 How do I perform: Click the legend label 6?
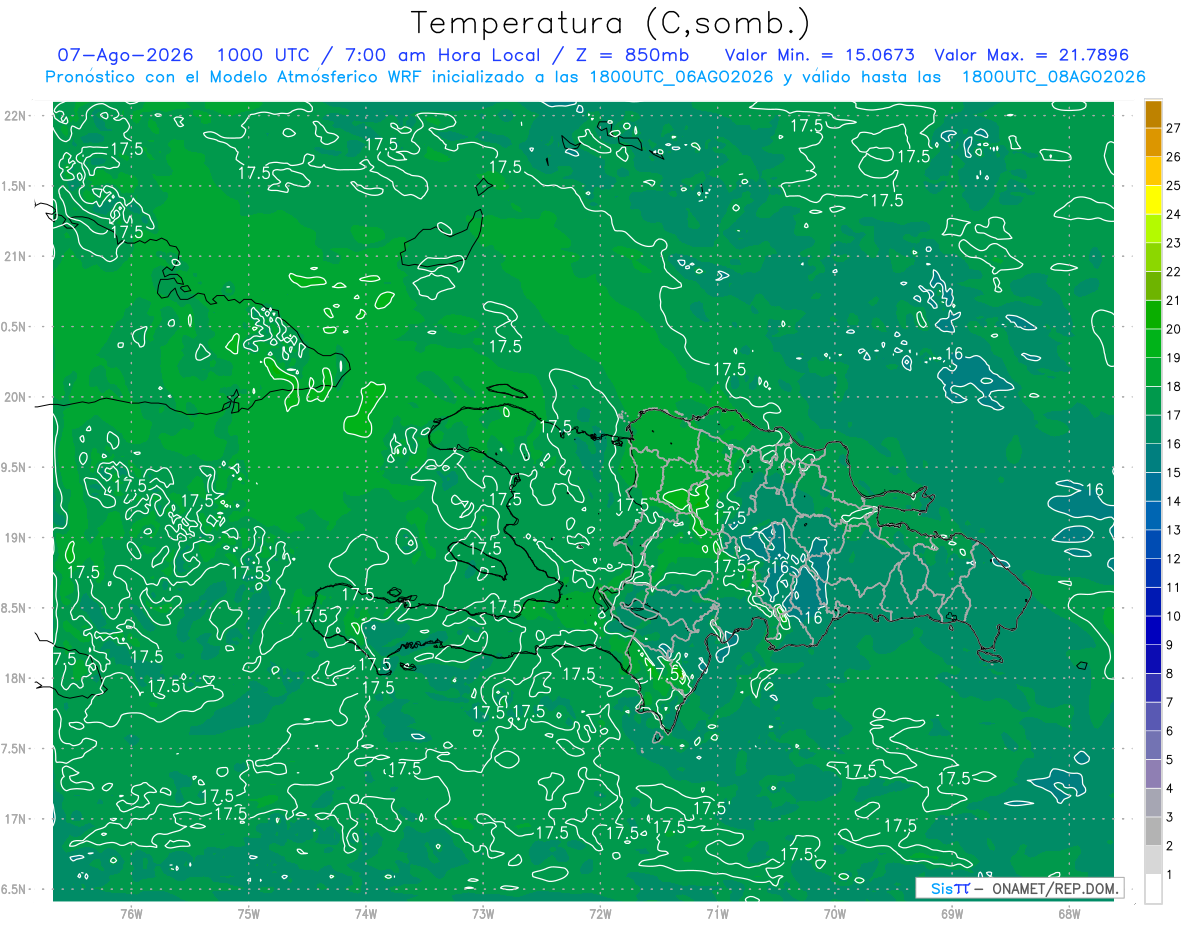tap(1169, 732)
